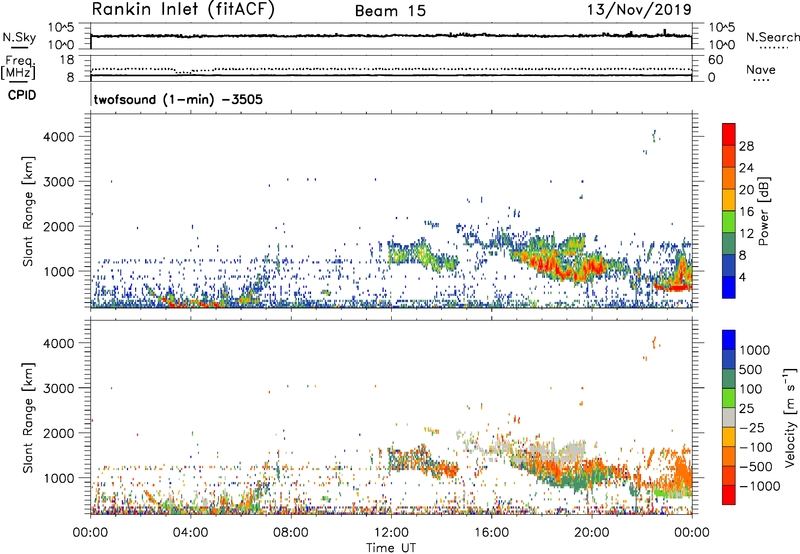
Task: Pick the red bottom segment of Velocity colorbar
Action: point(729,495)
